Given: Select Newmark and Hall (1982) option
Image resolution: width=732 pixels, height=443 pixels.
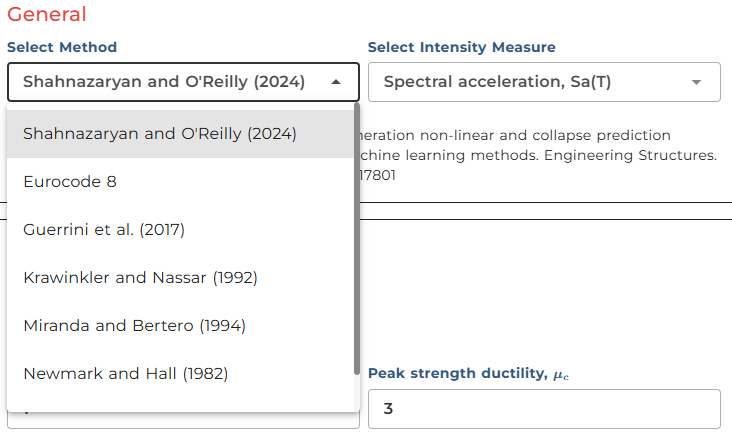Looking at the screenshot, I should [x=125, y=373].
